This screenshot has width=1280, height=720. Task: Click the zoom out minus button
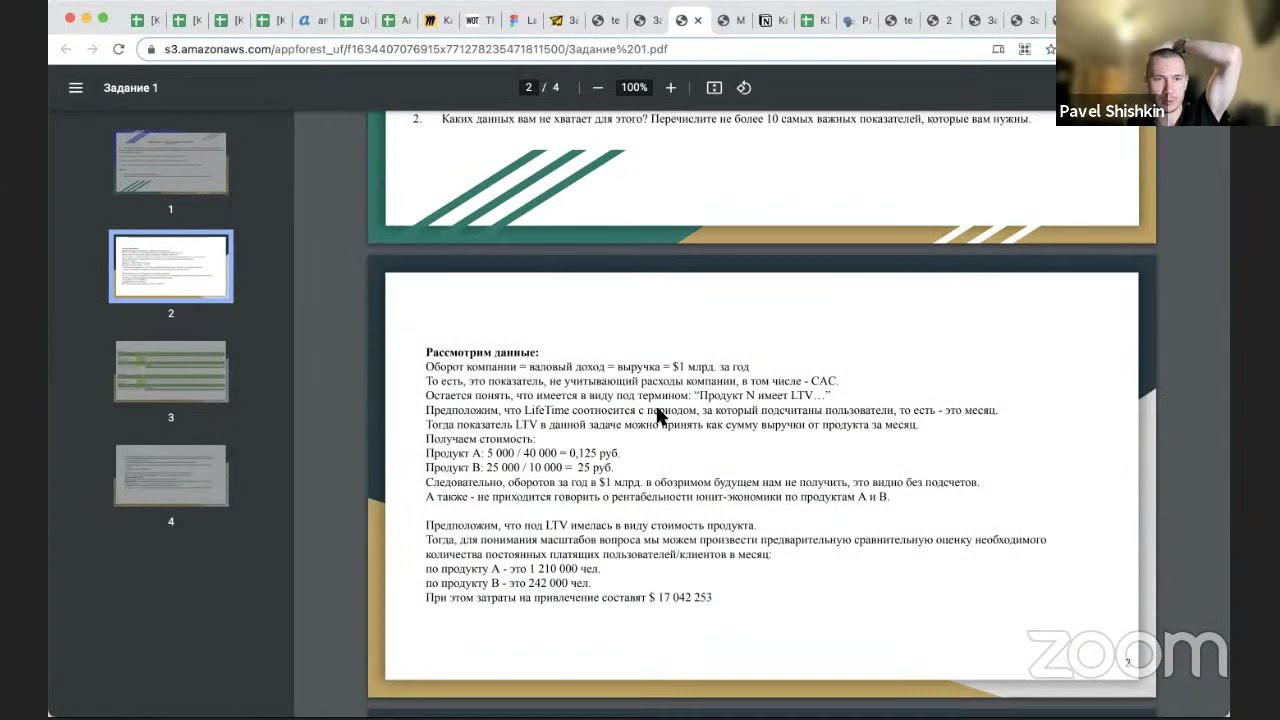(x=598, y=88)
